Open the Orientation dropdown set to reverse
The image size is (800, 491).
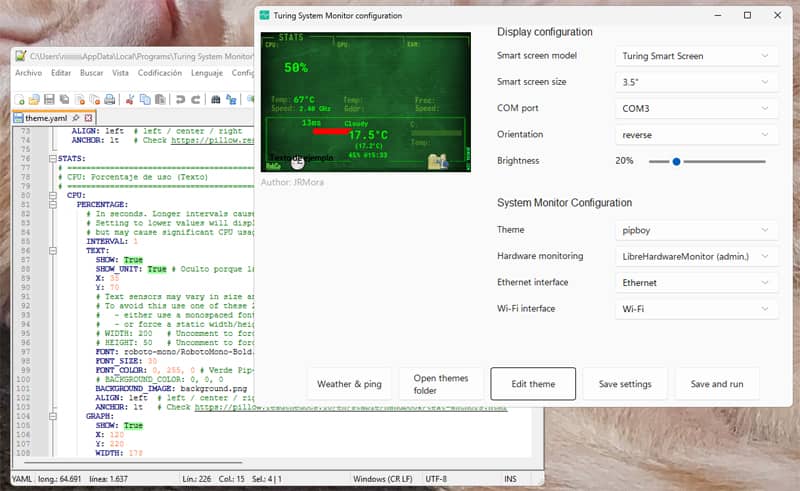pyautogui.click(x=696, y=135)
